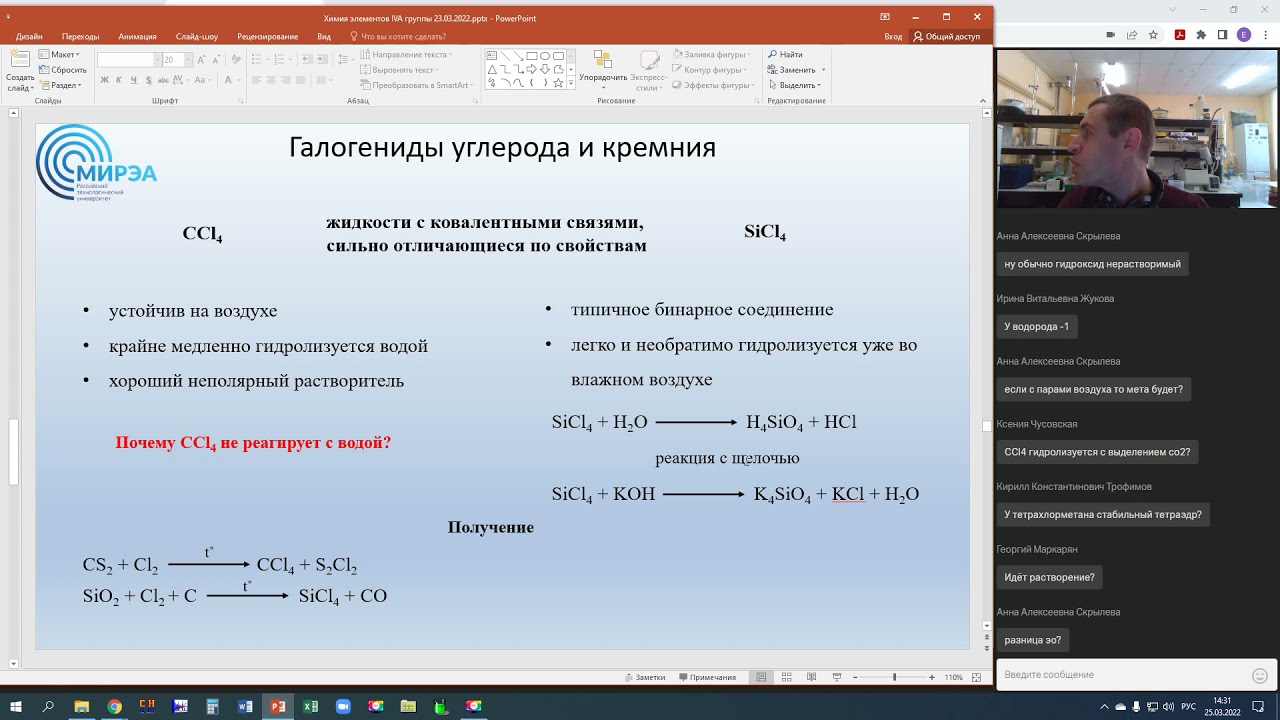Open ribbon display options icon in title bar

(x=885, y=17)
